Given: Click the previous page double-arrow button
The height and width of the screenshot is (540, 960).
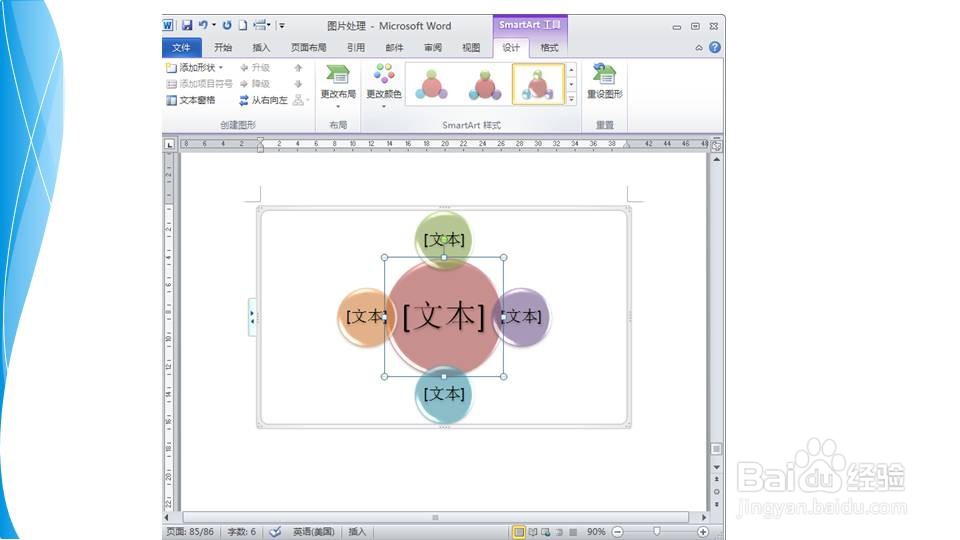Looking at the screenshot, I should pos(716,479).
